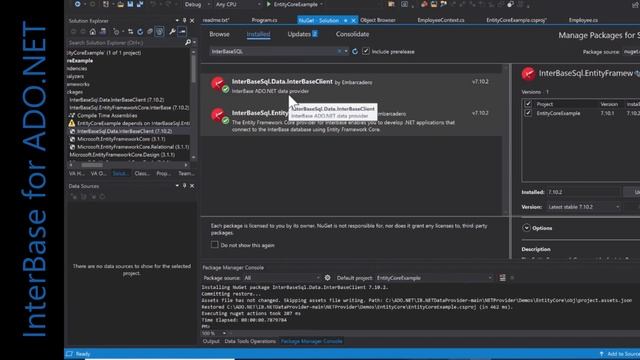The width and height of the screenshot is (640, 360).
Task: Open the Version Latest stable dropdown
Action: click(x=583, y=207)
